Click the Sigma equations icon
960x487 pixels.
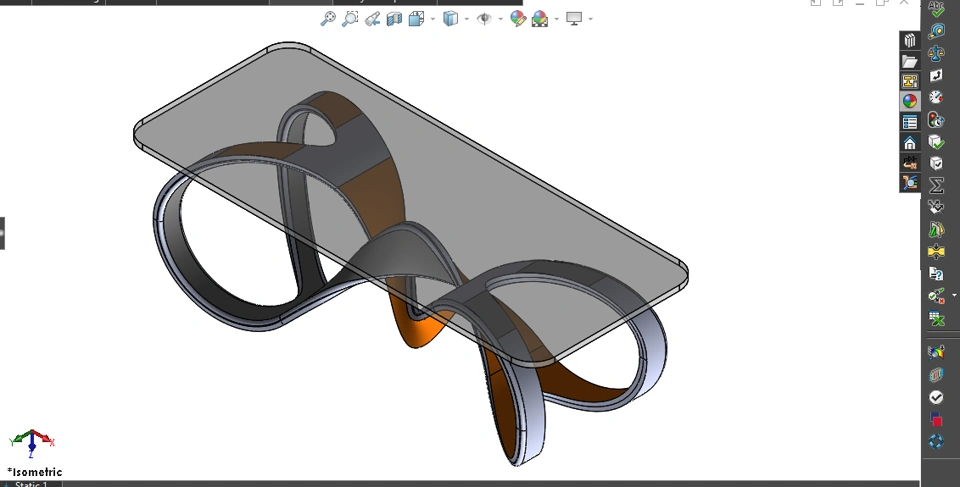pyautogui.click(x=936, y=185)
